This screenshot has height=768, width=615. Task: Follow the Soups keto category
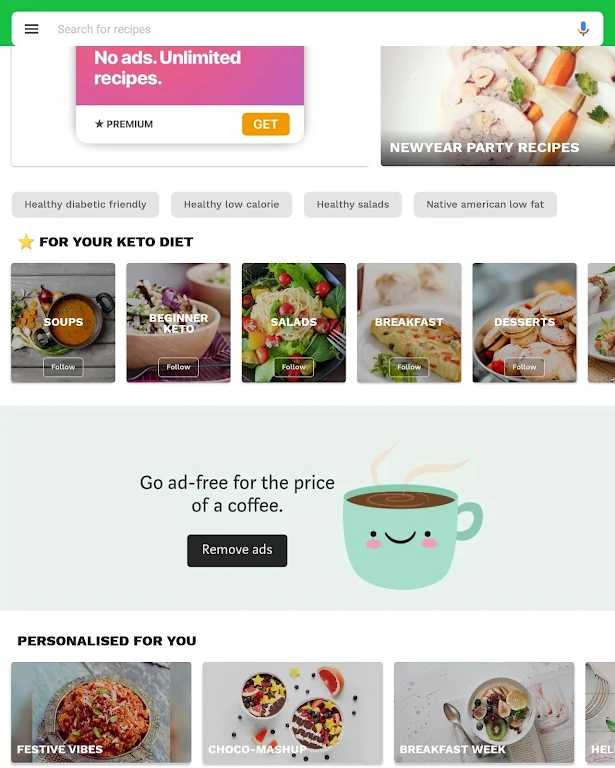tap(63, 367)
